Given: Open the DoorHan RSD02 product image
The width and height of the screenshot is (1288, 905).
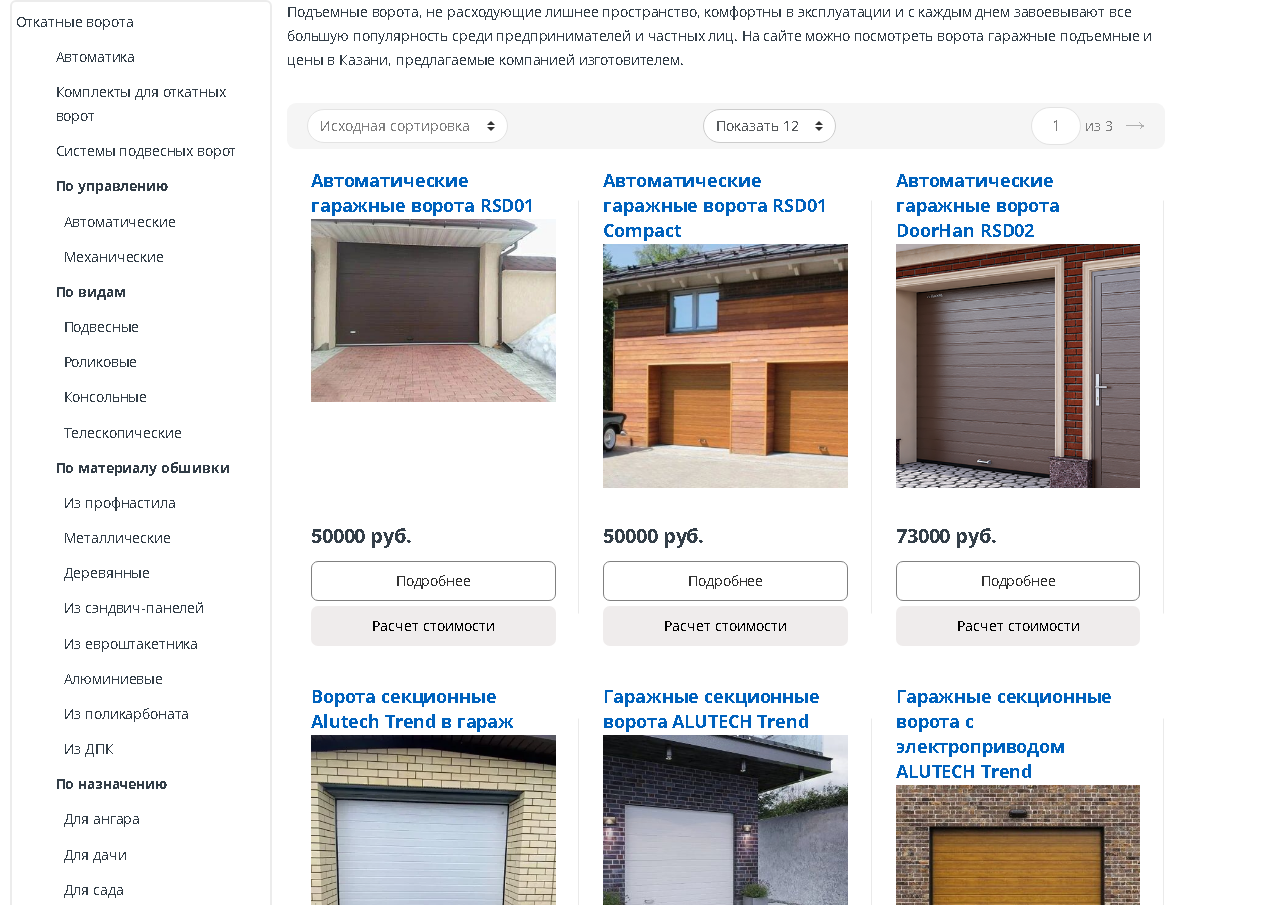Looking at the screenshot, I should (x=1018, y=366).
